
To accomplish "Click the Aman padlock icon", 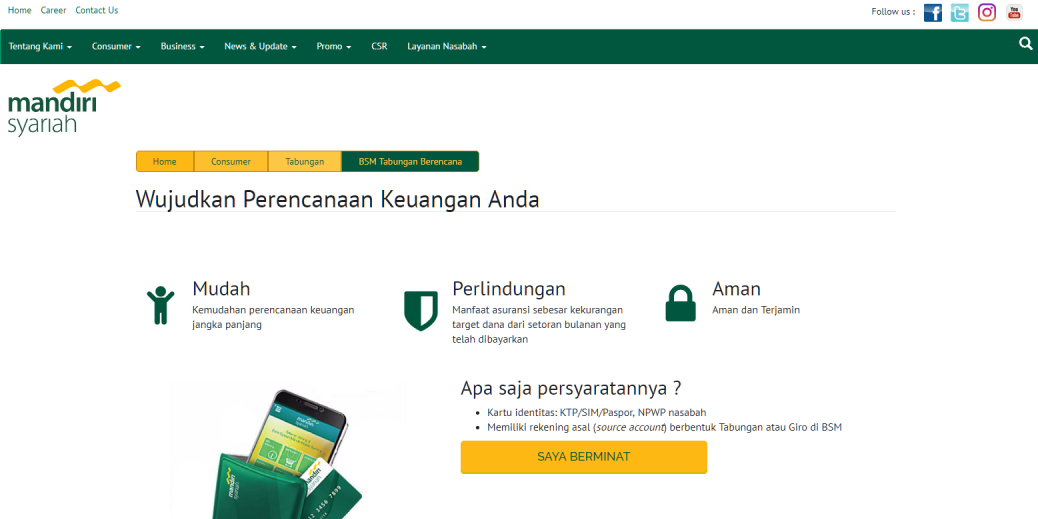I will (x=681, y=303).
